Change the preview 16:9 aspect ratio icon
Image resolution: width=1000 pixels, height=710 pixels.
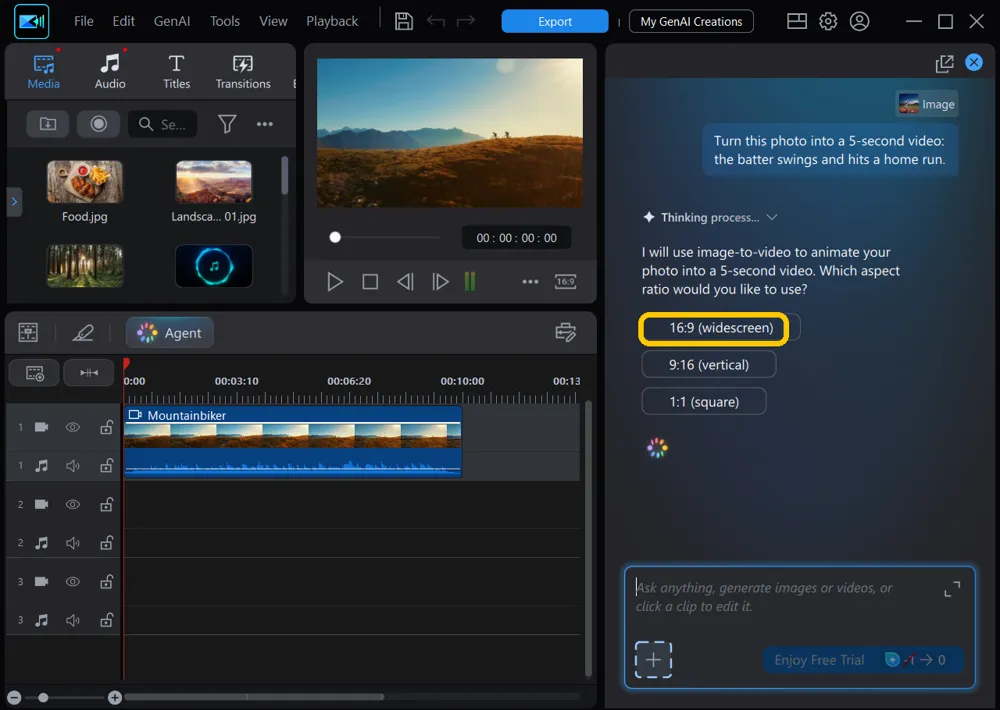[566, 281]
